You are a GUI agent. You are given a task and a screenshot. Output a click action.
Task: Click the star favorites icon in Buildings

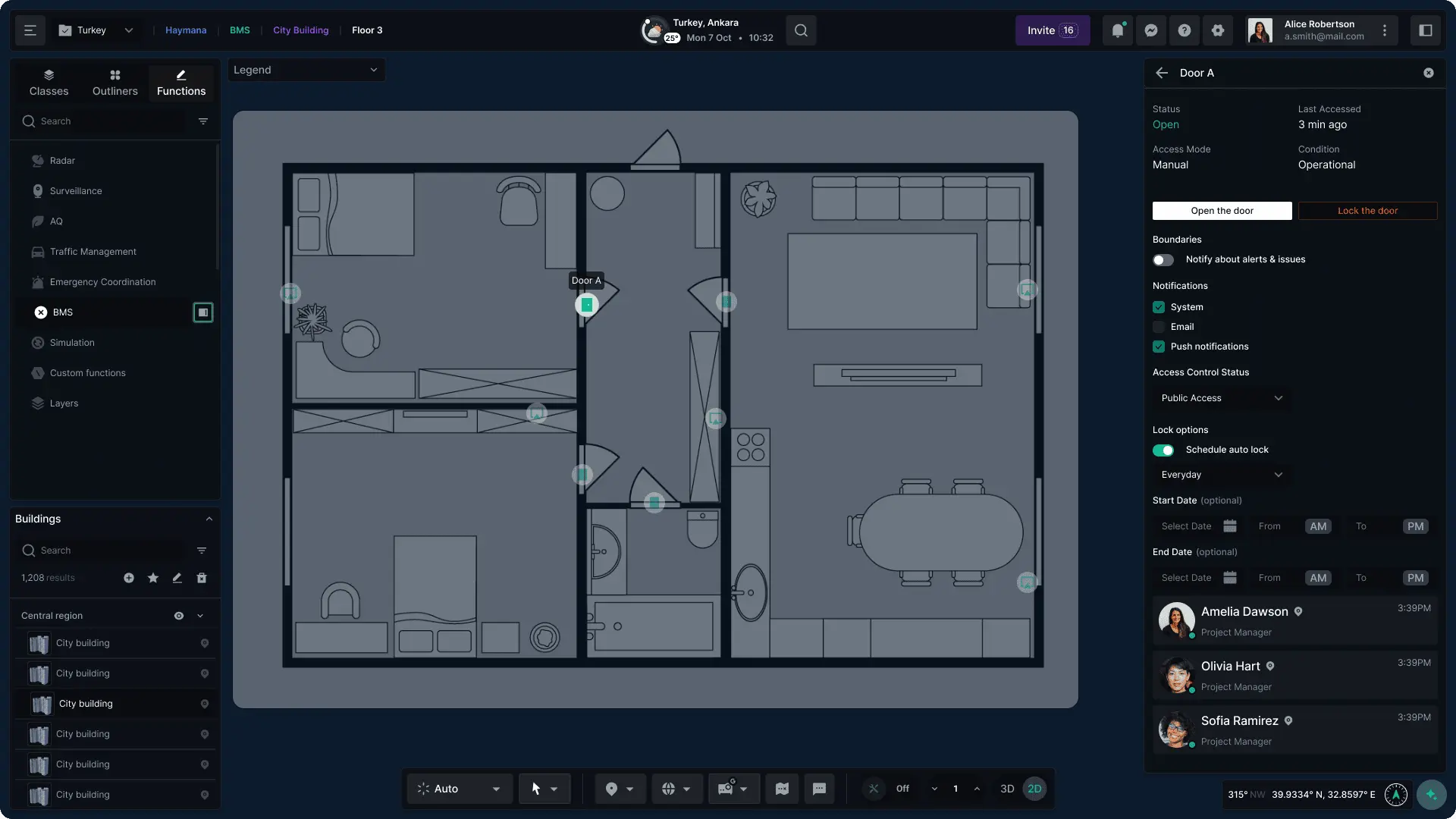point(153,578)
